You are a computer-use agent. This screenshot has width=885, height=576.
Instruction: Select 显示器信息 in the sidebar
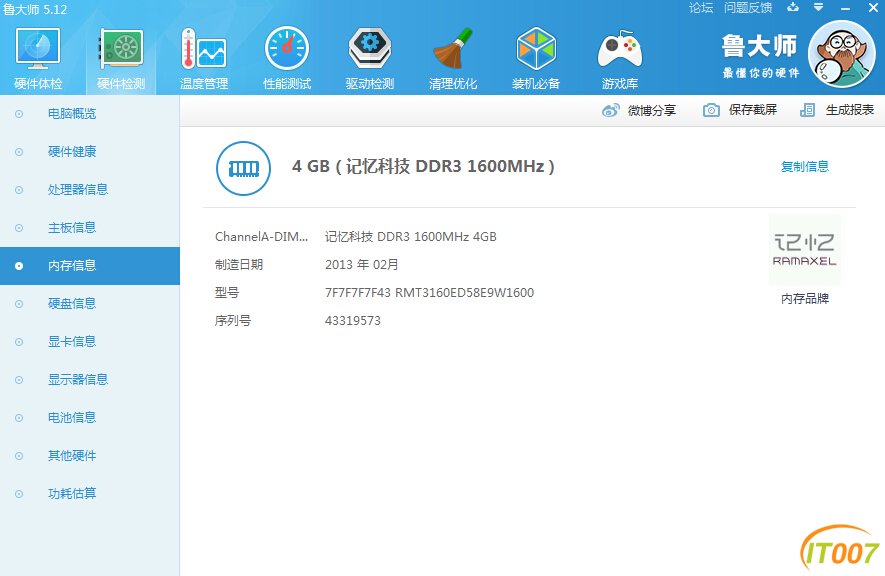click(90, 380)
